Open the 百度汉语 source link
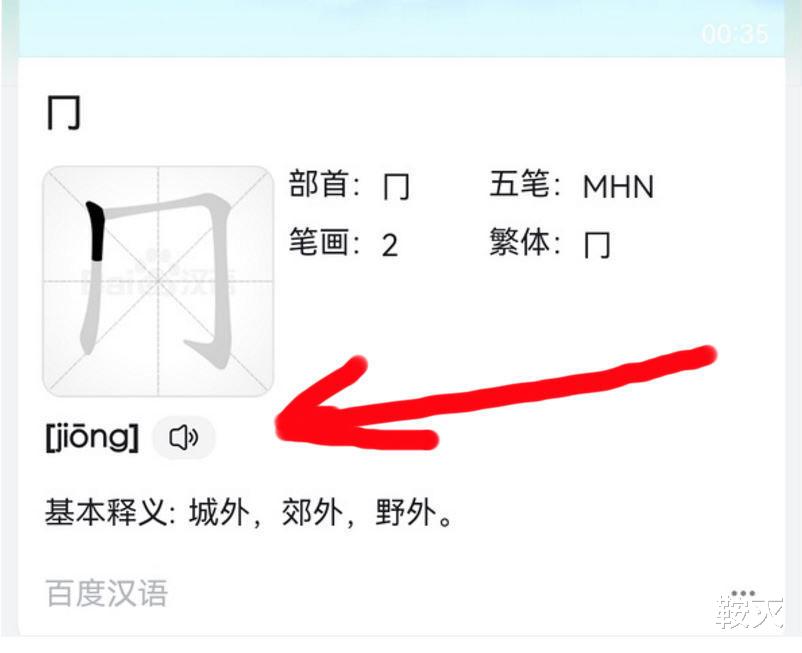The width and height of the screenshot is (802, 653). point(106,593)
